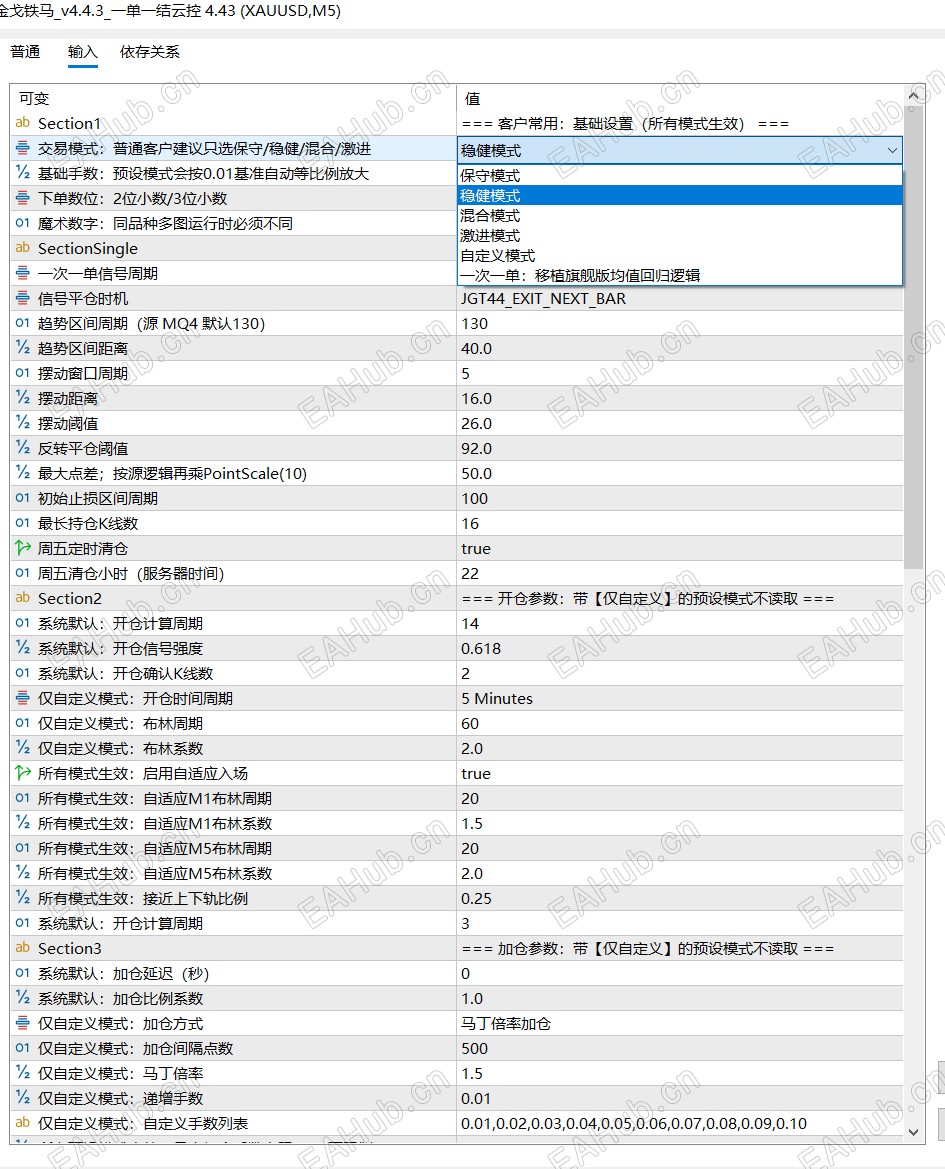
Task: Edit 开仓信号强度 value 0.618
Action: [x=680, y=648]
